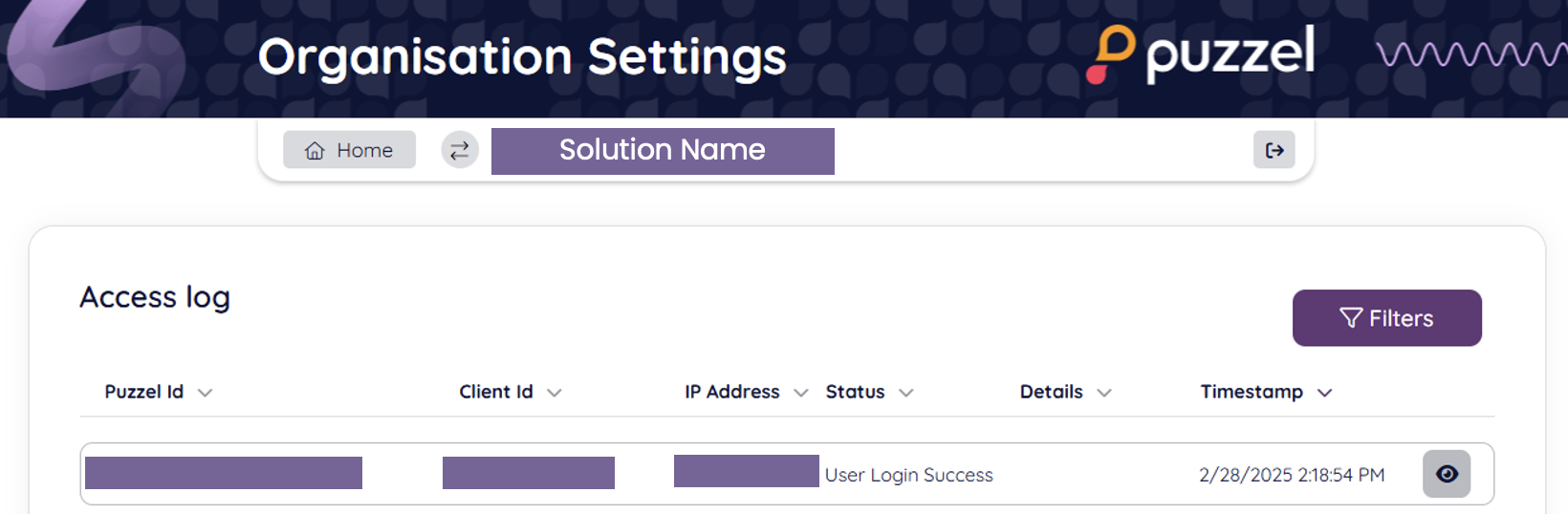
Task: Click the chevron beside Status header
Action: point(906,393)
